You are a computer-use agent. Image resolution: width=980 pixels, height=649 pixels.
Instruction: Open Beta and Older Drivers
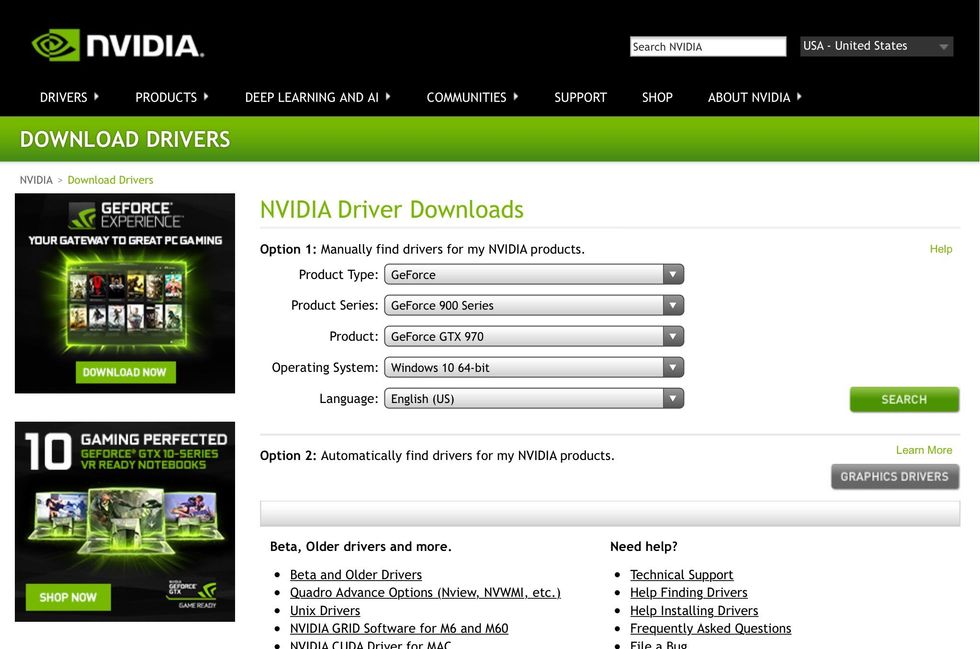(355, 574)
